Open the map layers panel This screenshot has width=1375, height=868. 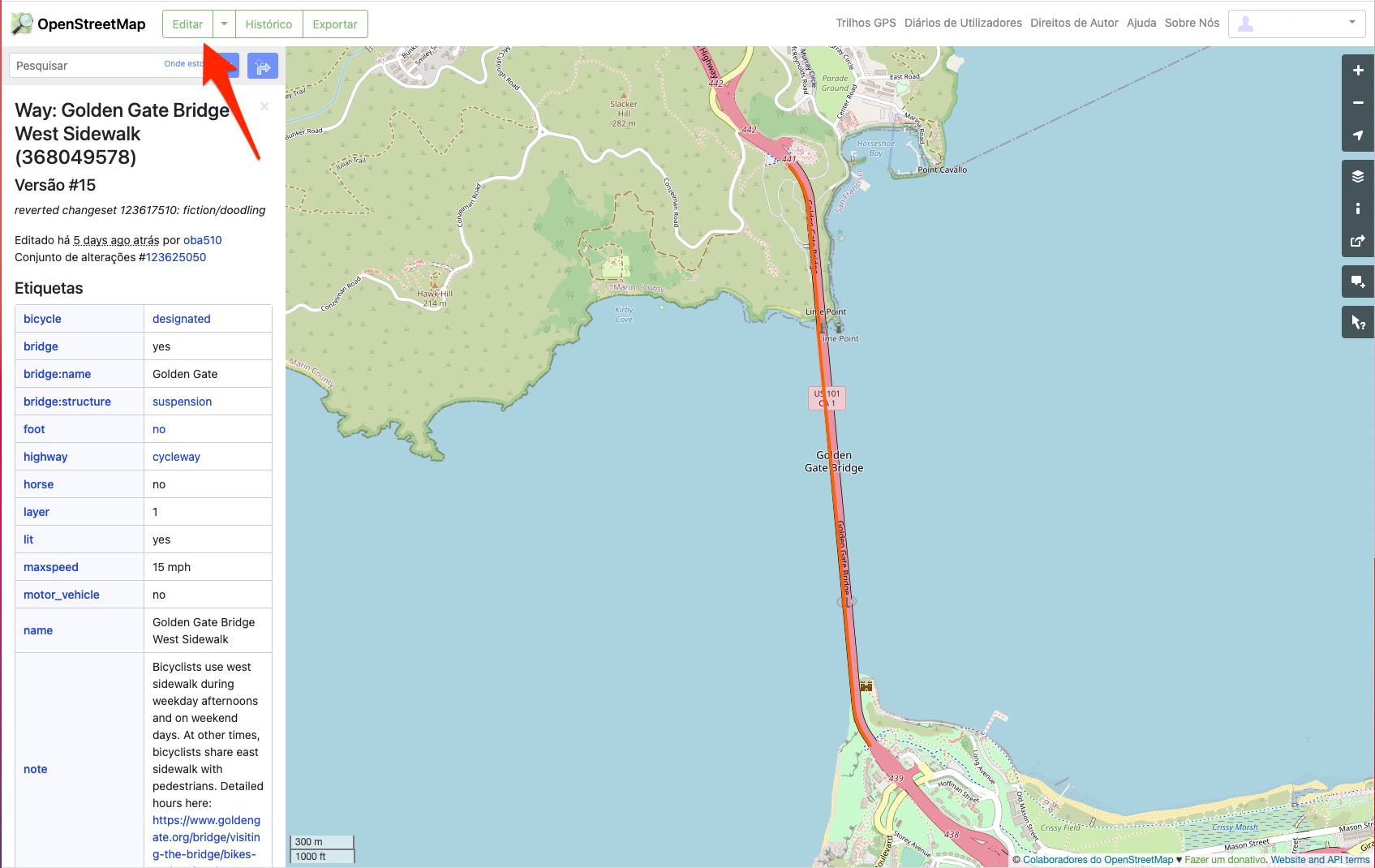(1358, 176)
